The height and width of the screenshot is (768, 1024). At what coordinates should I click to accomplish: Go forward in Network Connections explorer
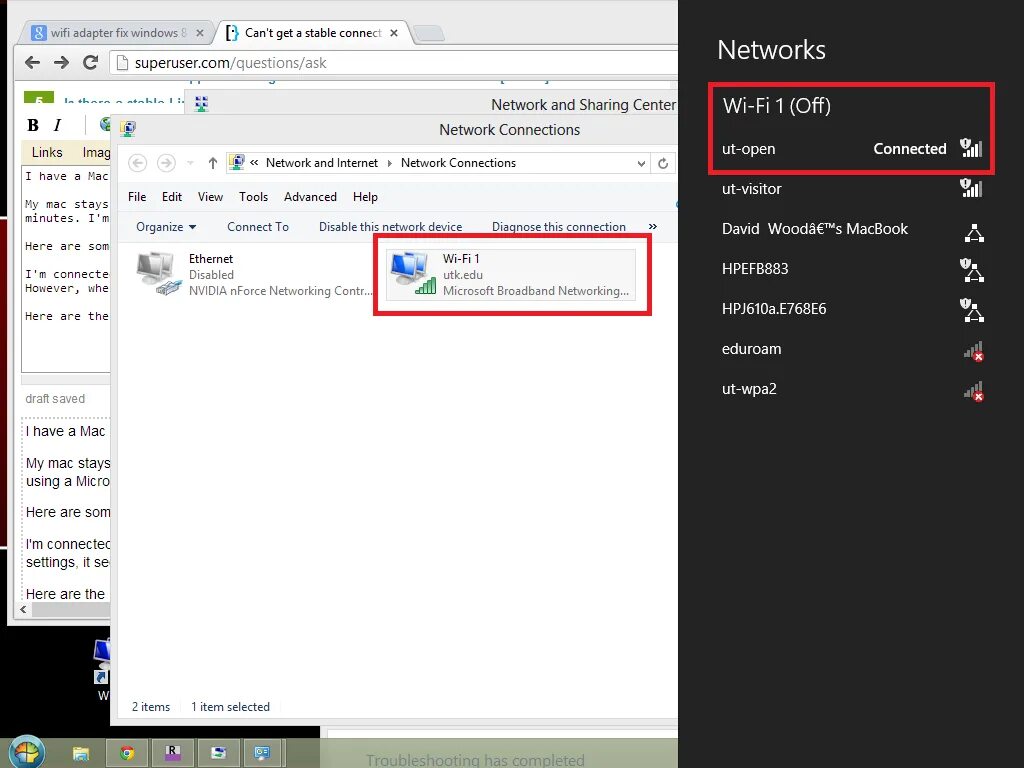(167, 163)
